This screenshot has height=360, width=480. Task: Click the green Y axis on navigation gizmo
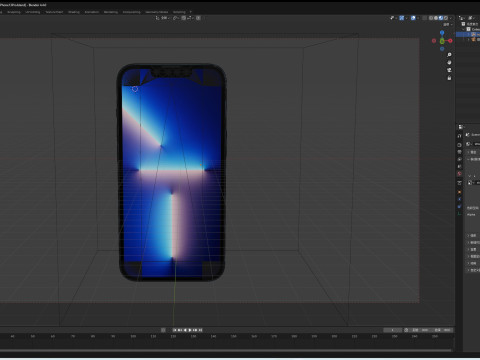pyautogui.click(x=442, y=41)
